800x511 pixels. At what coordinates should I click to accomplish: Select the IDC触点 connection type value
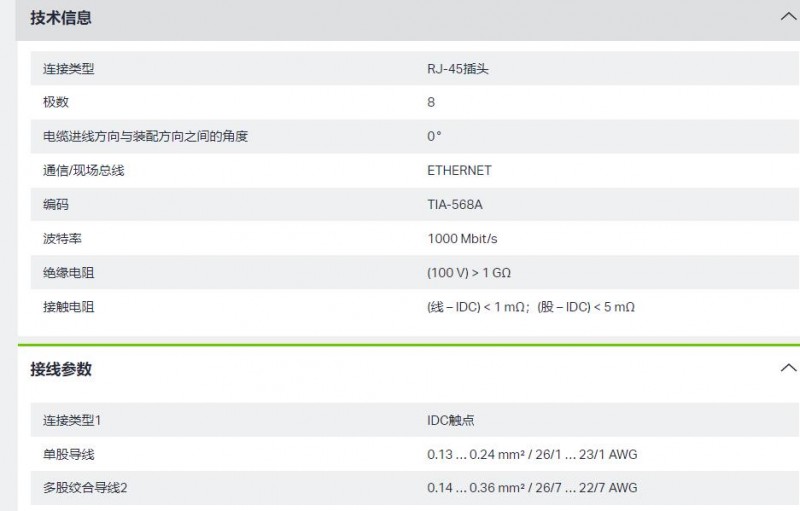coord(451,420)
